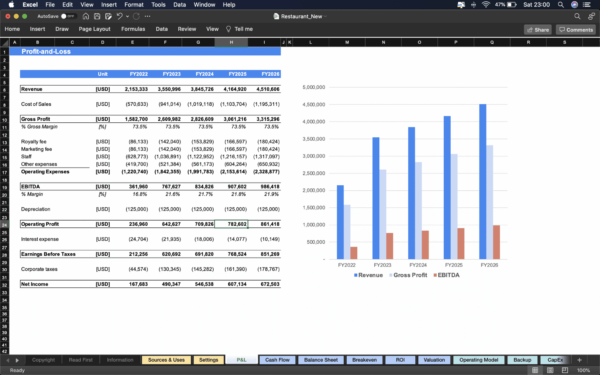Image resolution: width=600 pixels, height=375 pixels.
Task: Open the Home ribbon tab
Action: (x=12, y=29)
